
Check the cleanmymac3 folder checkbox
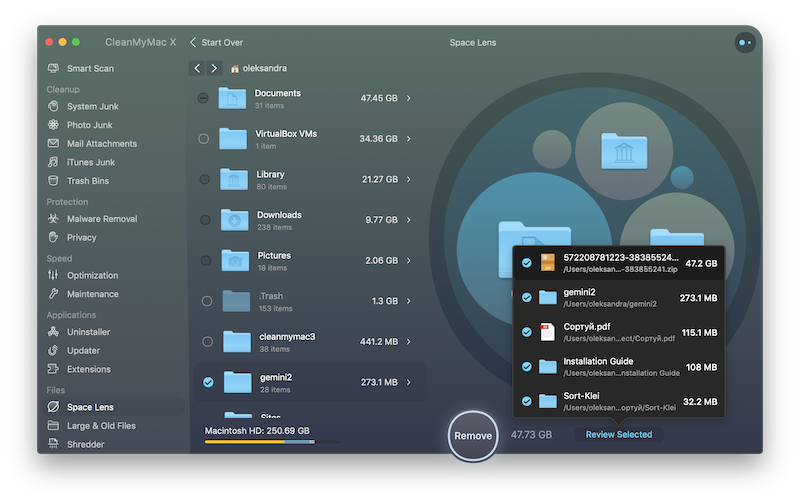[207, 341]
